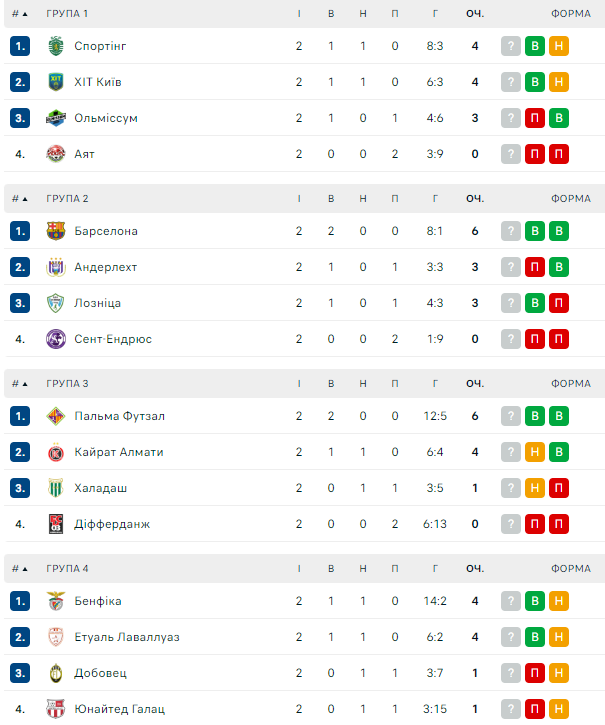The image size is (605, 725).
Task: Sort Група 2 table by position
Action: pos(20,198)
